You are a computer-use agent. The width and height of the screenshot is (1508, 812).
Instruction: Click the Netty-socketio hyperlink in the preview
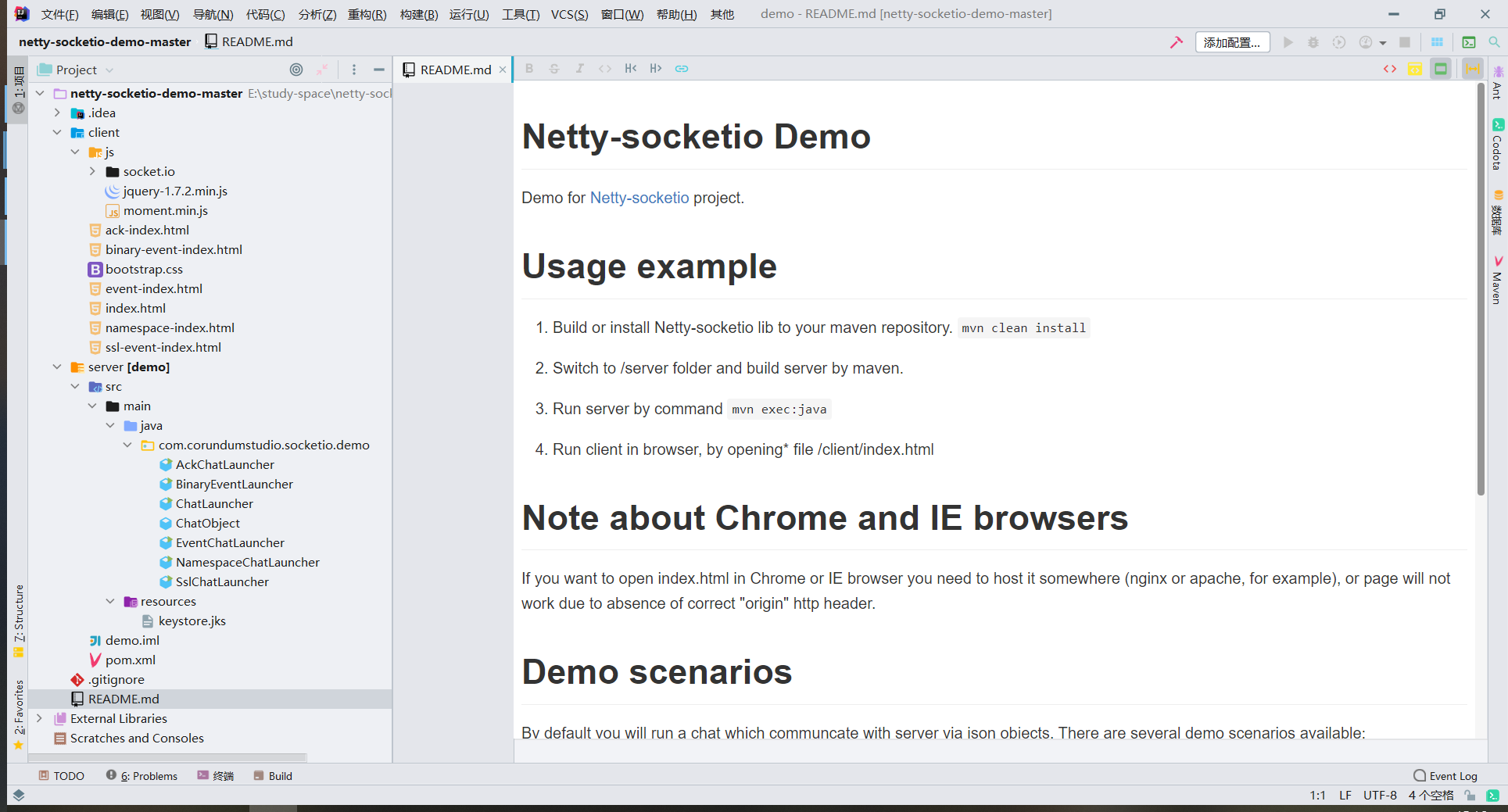tap(639, 198)
